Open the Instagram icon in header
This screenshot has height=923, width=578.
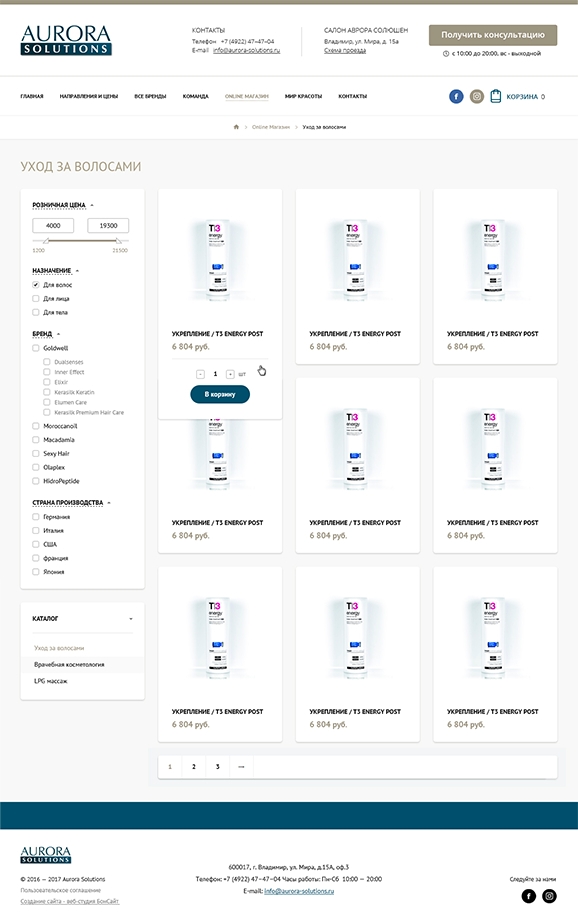[477, 96]
